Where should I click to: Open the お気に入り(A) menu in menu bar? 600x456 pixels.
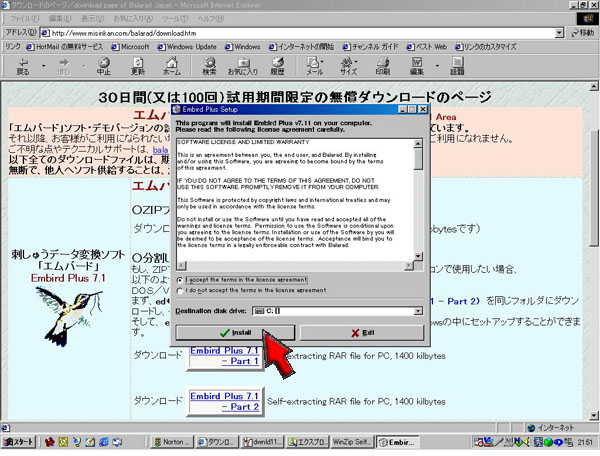click(133, 18)
